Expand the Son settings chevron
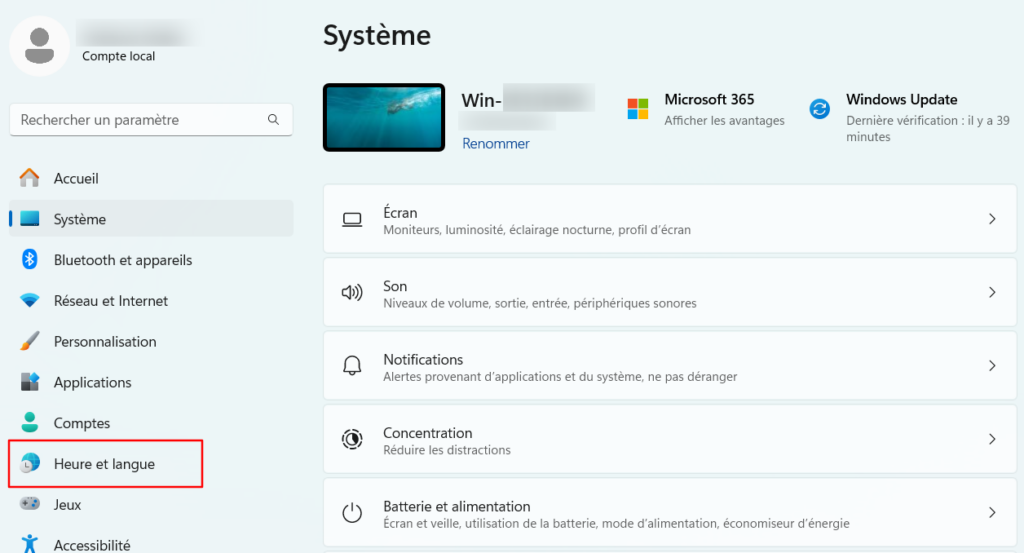This screenshot has height=553, width=1024. [992, 293]
